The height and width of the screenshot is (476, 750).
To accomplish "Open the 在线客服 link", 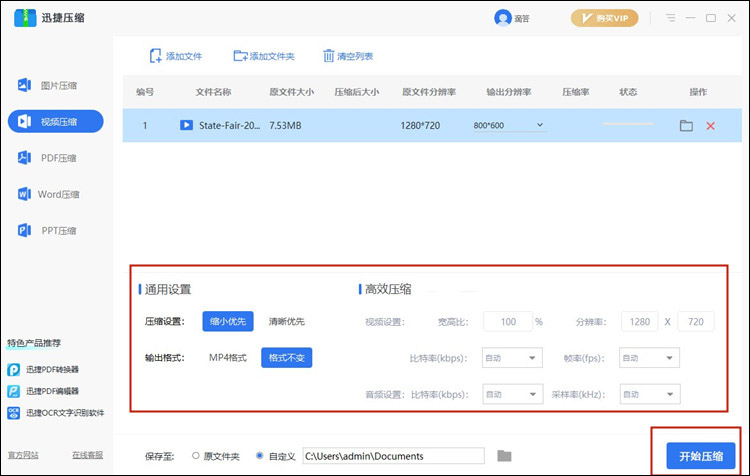I will 88,455.
